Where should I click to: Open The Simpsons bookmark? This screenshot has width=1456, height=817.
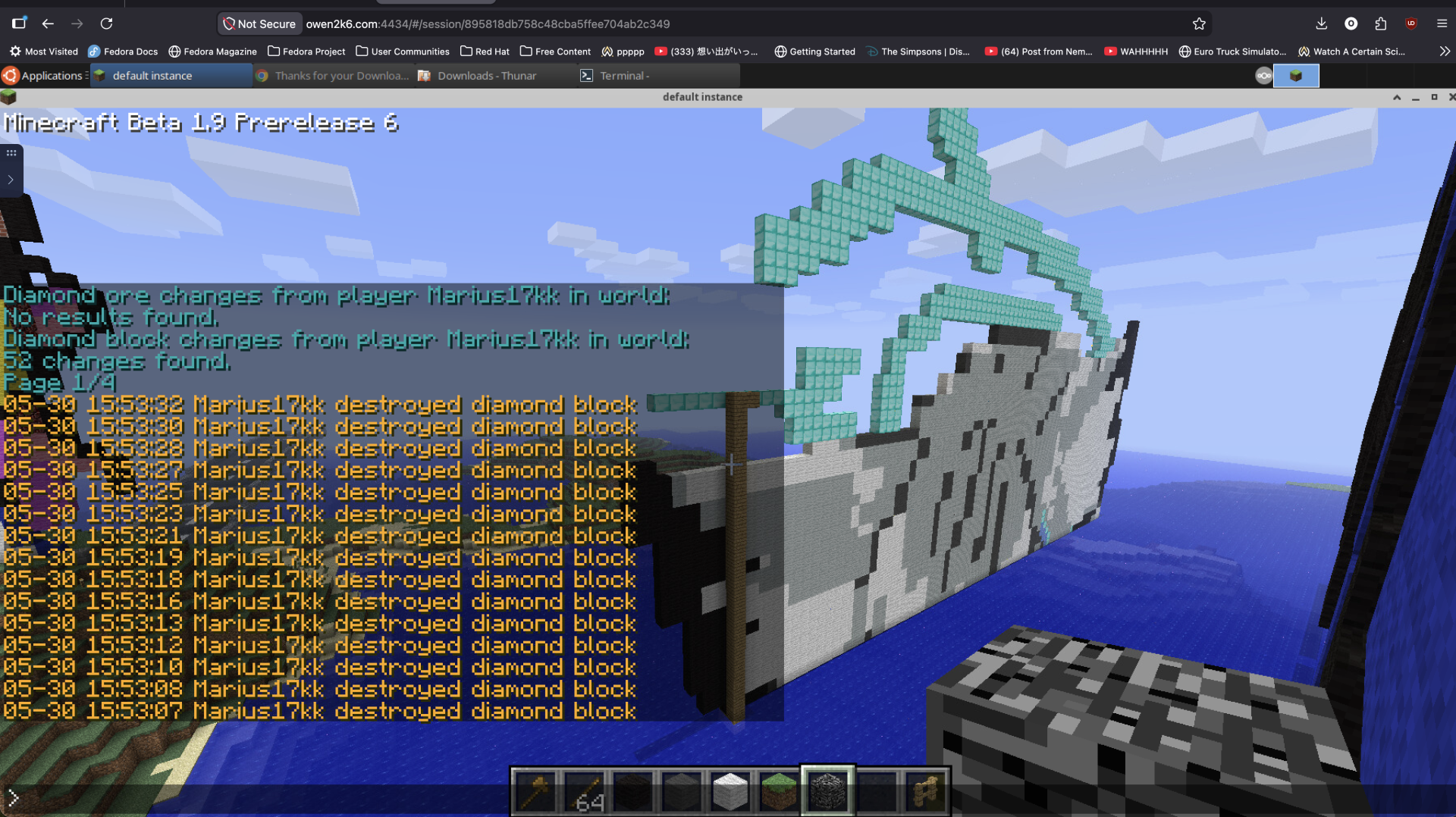point(918,52)
